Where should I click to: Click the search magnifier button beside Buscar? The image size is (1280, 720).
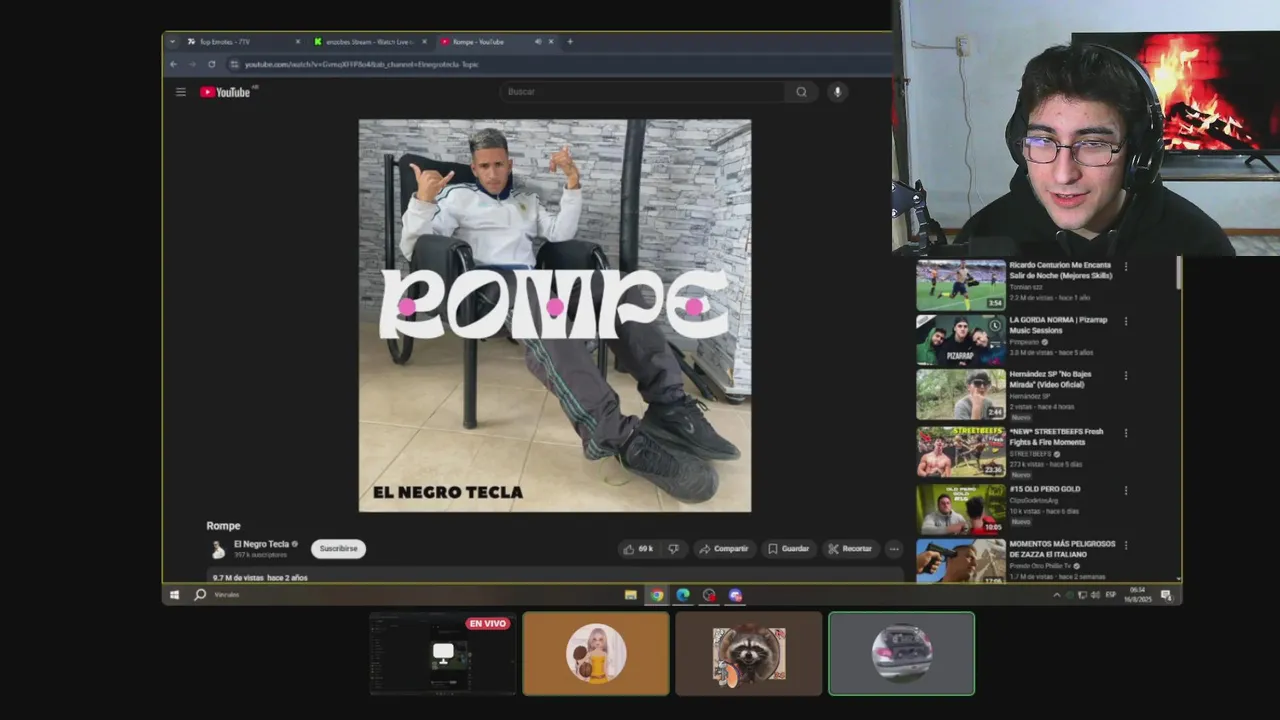(x=801, y=92)
